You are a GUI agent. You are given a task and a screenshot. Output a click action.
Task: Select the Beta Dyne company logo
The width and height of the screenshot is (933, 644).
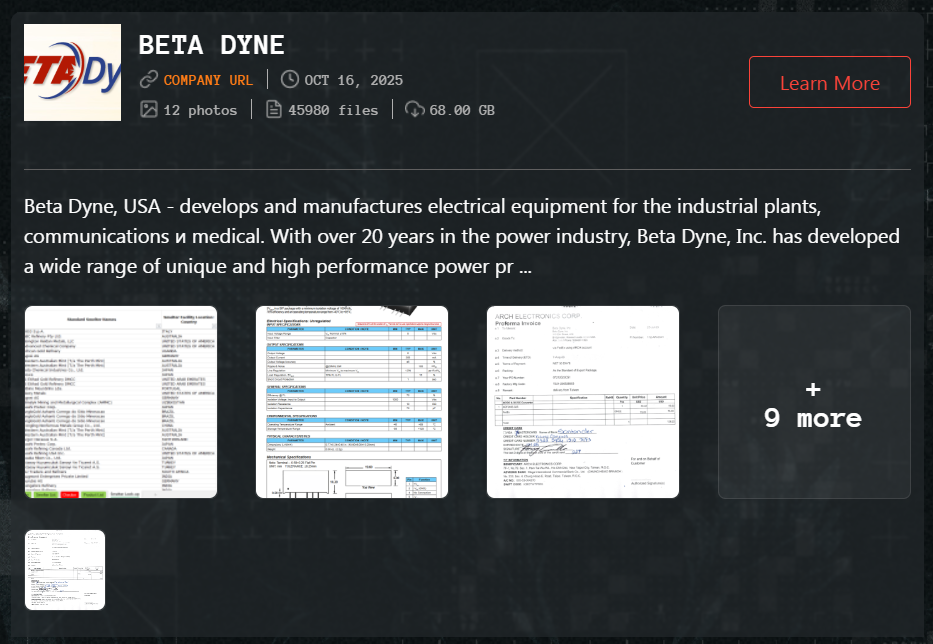(72, 71)
